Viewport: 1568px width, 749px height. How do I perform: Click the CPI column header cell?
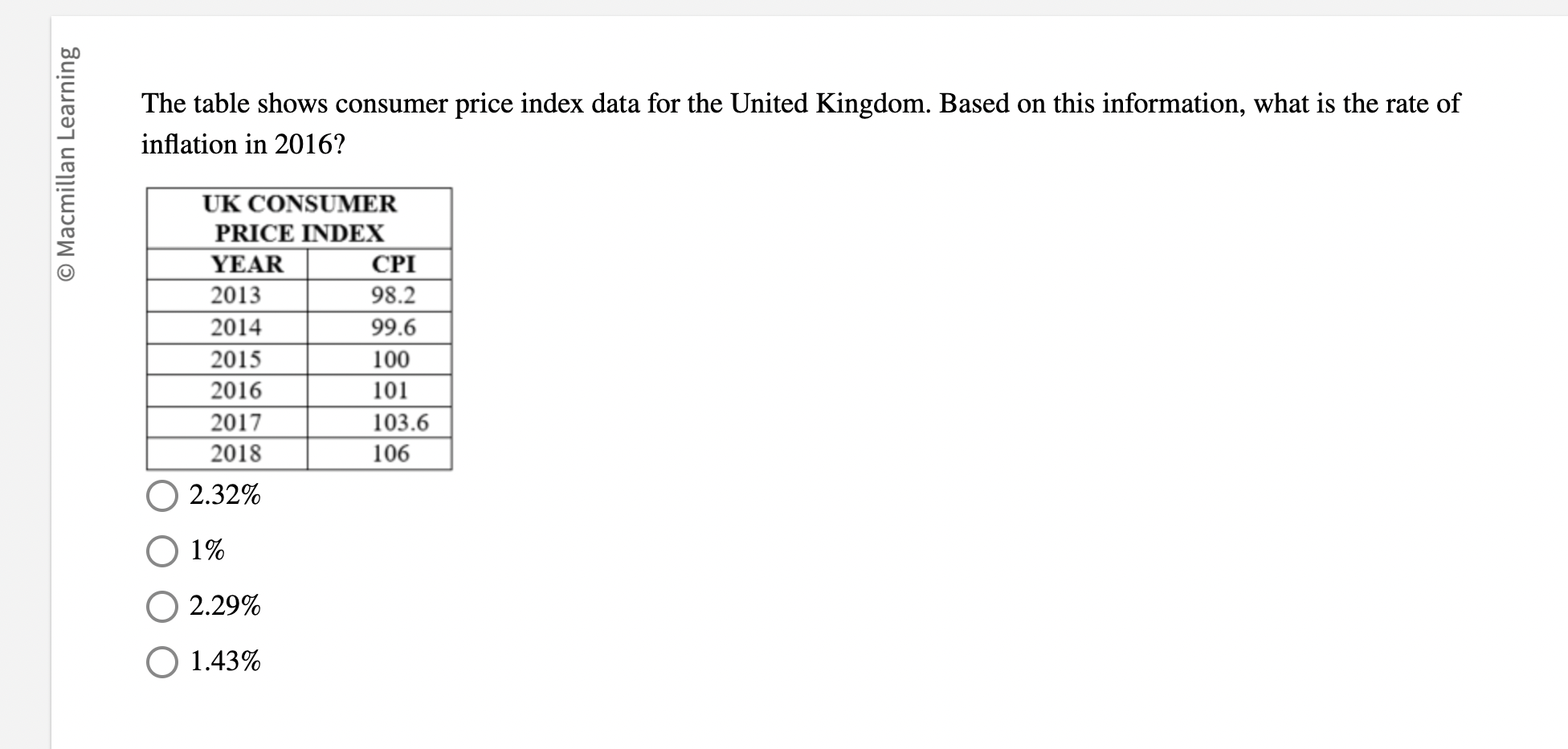tap(393, 264)
